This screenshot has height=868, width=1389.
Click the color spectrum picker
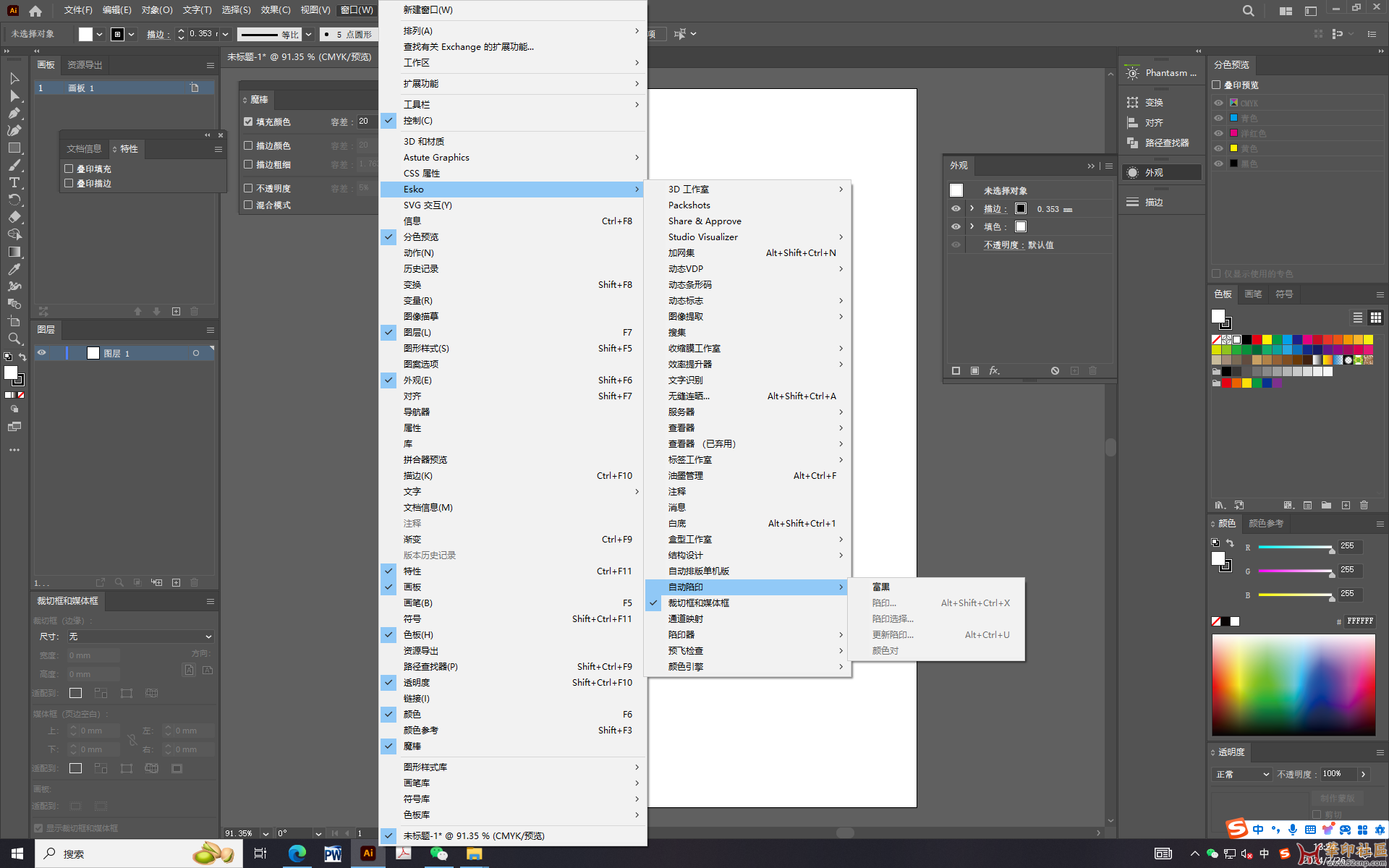(1294, 684)
